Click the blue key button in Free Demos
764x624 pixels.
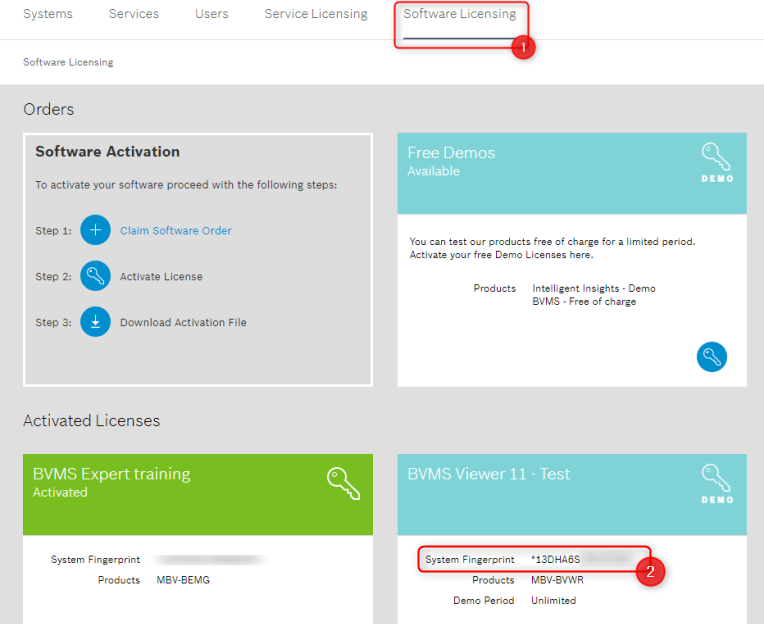coord(711,357)
